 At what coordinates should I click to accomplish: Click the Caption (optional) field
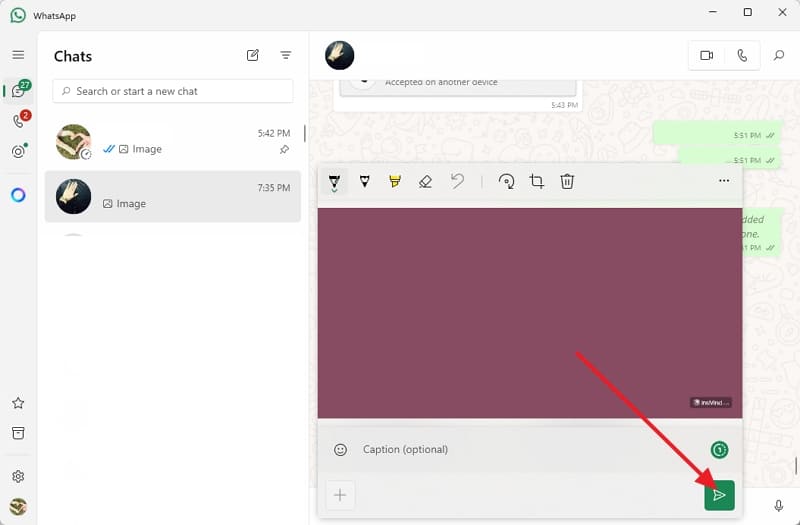click(520, 450)
